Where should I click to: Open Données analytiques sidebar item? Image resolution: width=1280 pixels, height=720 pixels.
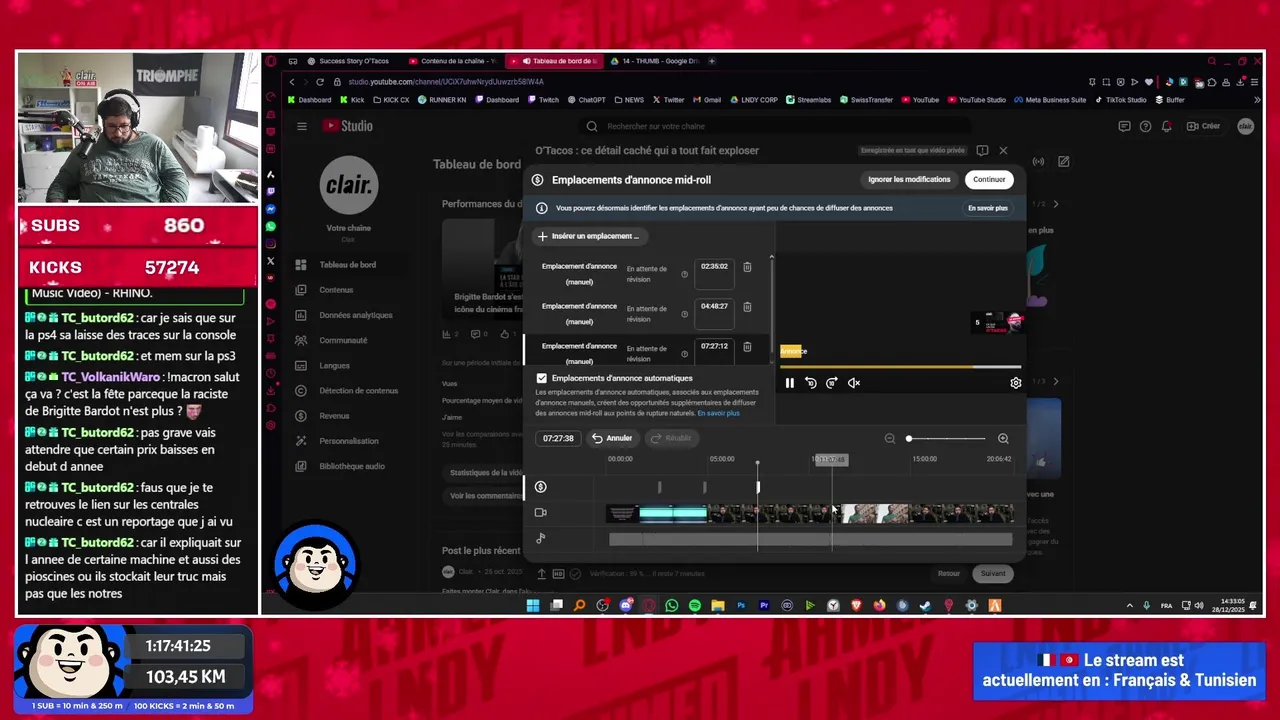348,315
